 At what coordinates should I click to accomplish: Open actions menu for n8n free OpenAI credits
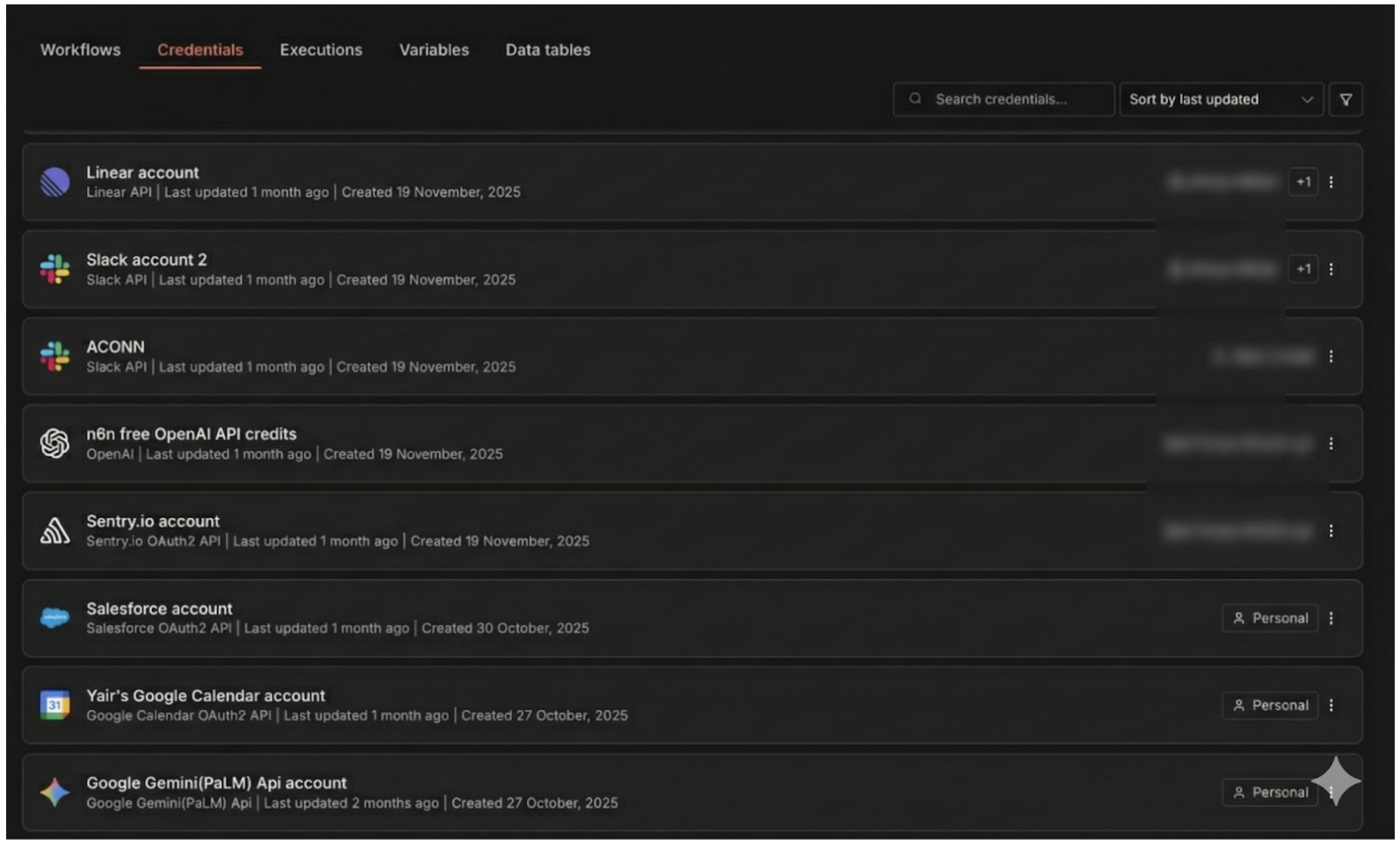pyautogui.click(x=1331, y=444)
